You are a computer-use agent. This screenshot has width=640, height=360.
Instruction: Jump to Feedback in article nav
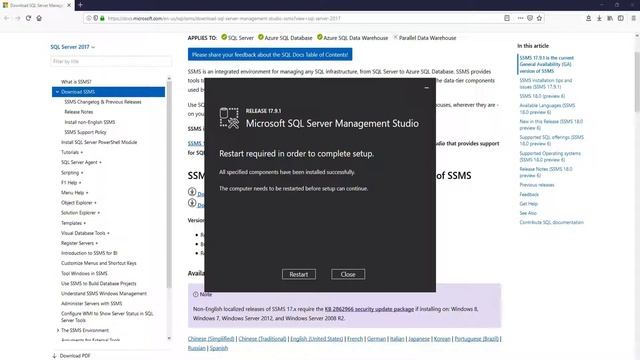[529, 195]
